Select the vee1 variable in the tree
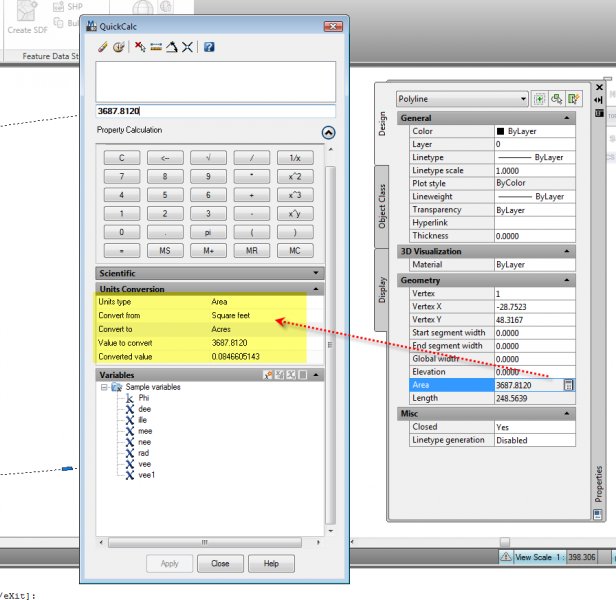Screen dimensions: 616x600 click(x=147, y=475)
